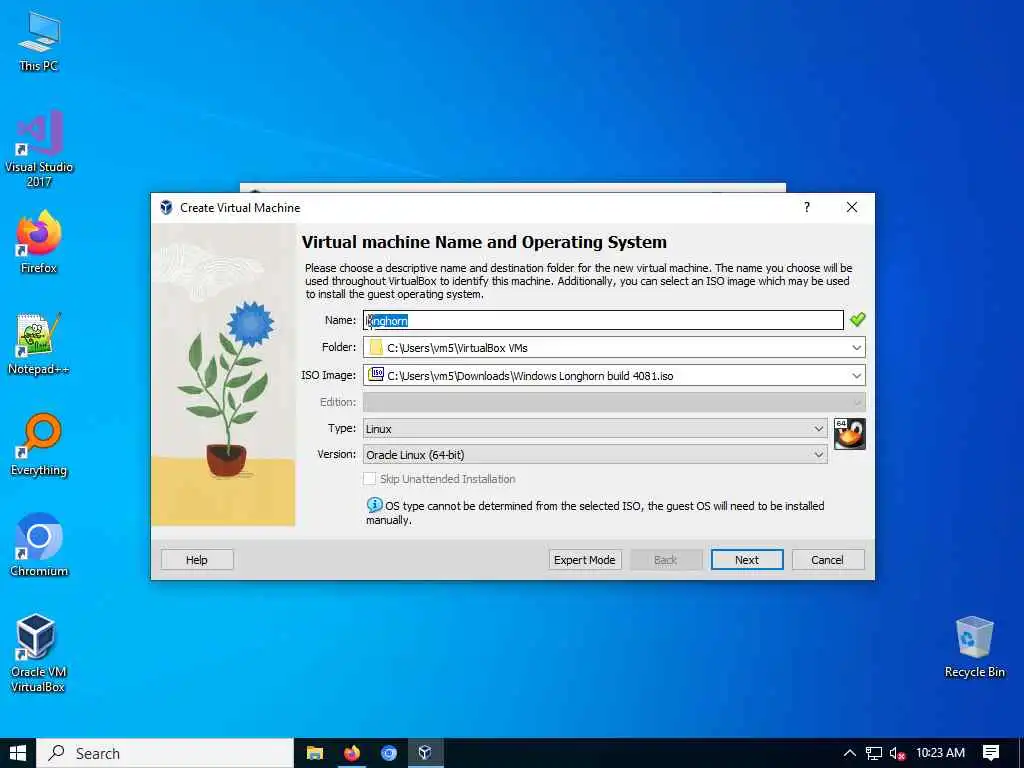Click the taskbar Search box
This screenshot has height=768, width=1024.
tap(165, 753)
